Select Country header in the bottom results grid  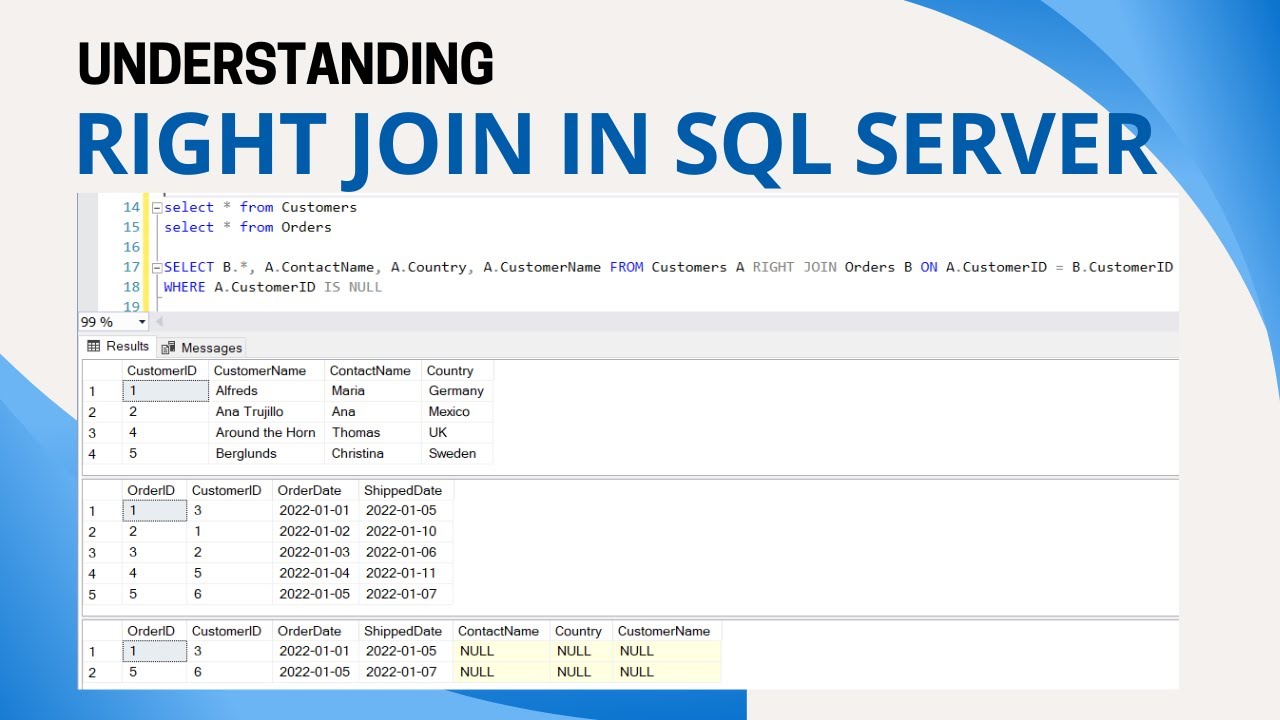[x=581, y=631]
